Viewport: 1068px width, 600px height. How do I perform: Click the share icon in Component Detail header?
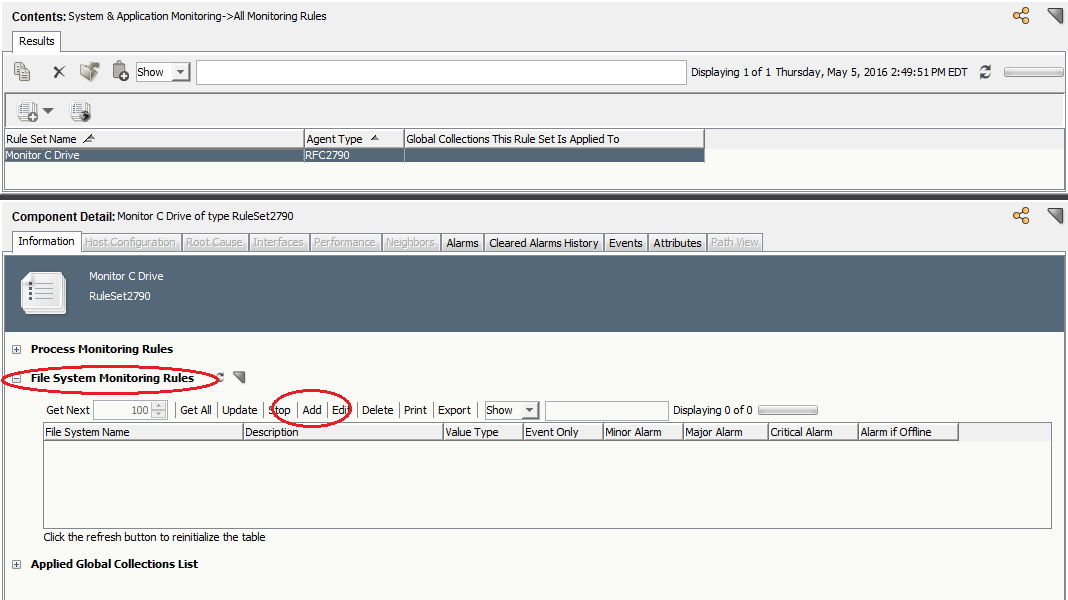(1021, 215)
